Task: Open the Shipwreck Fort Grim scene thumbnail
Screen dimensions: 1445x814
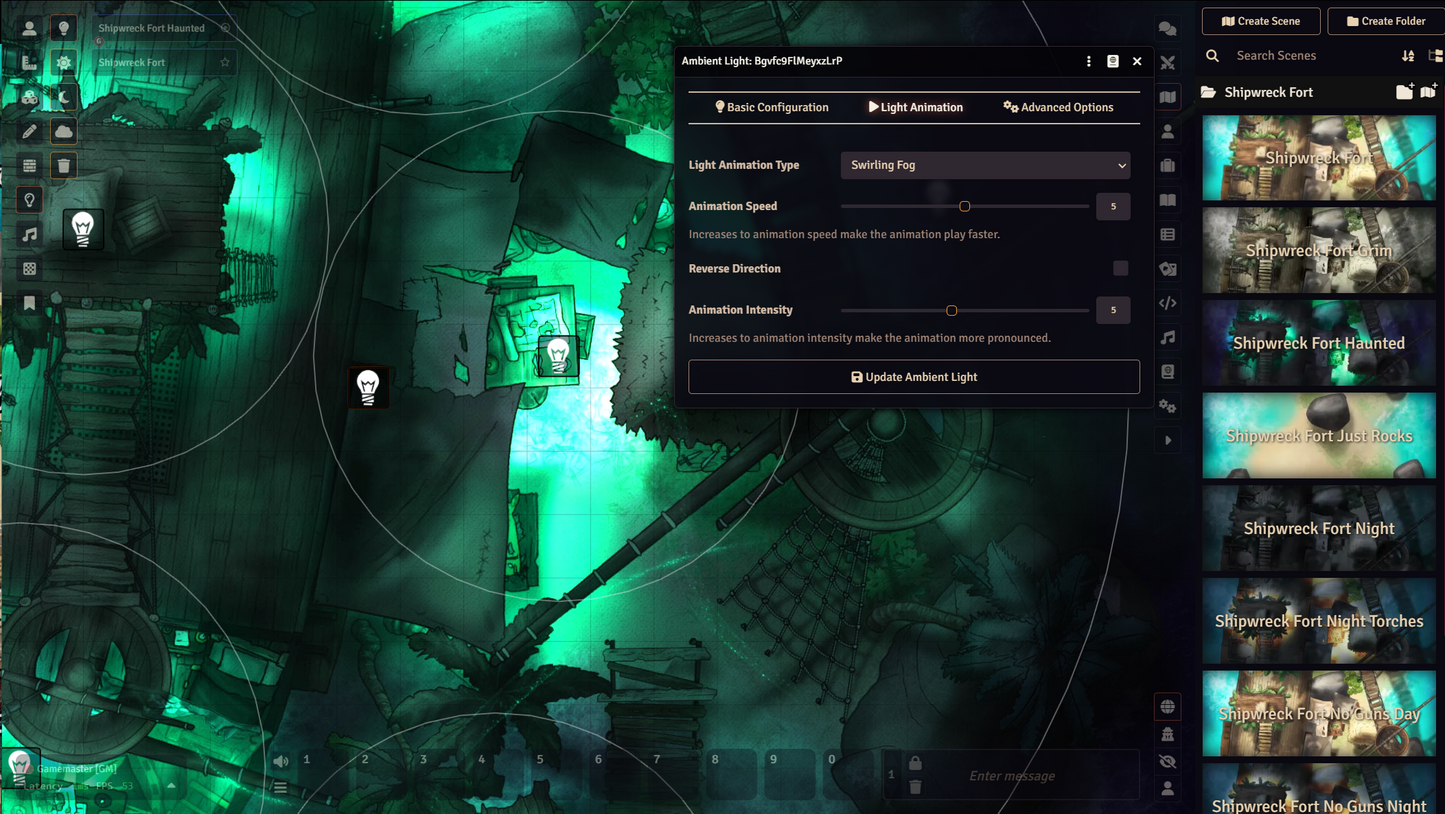Action: 1319,250
